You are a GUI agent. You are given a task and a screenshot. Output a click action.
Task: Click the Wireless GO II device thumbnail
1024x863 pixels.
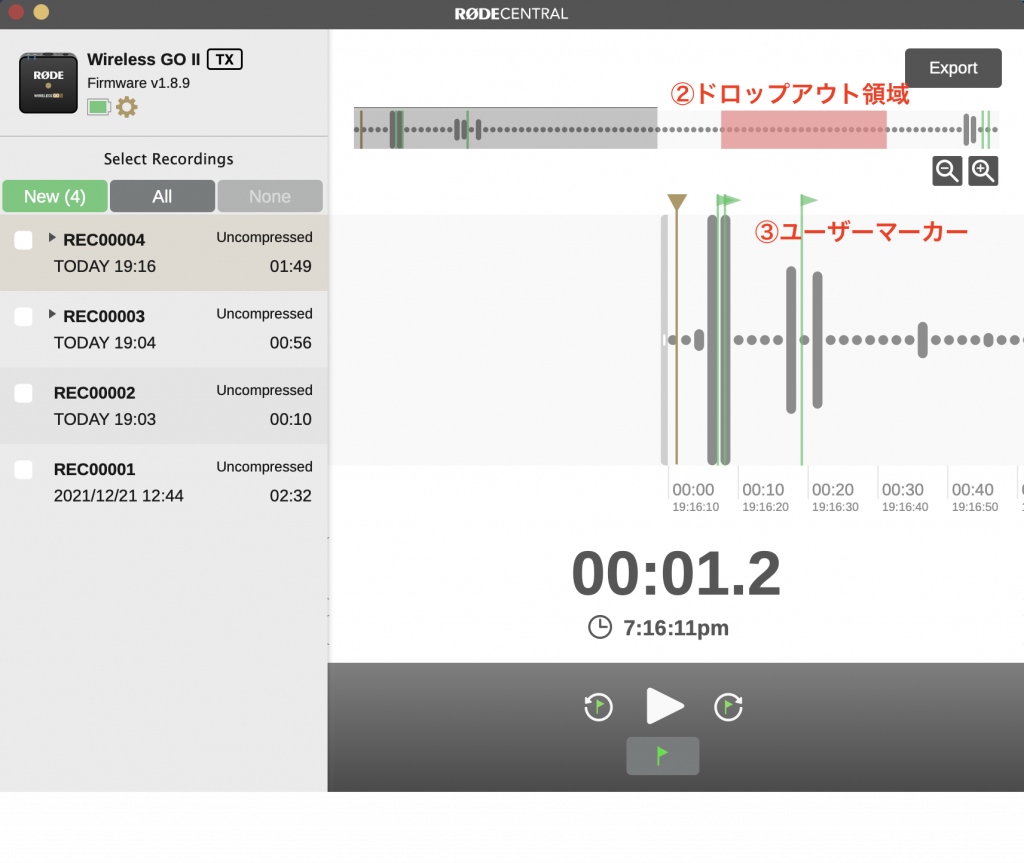coord(48,83)
